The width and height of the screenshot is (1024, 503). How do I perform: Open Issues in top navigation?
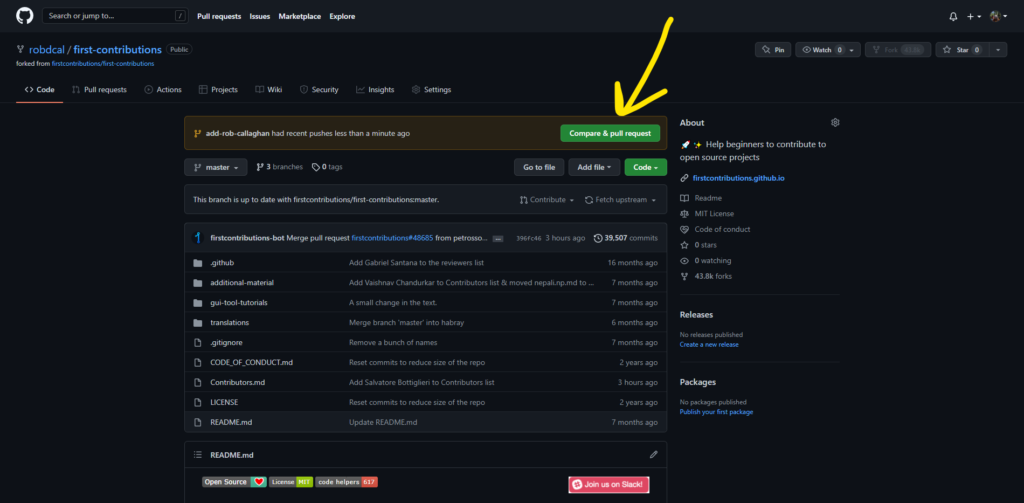[260, 16]
